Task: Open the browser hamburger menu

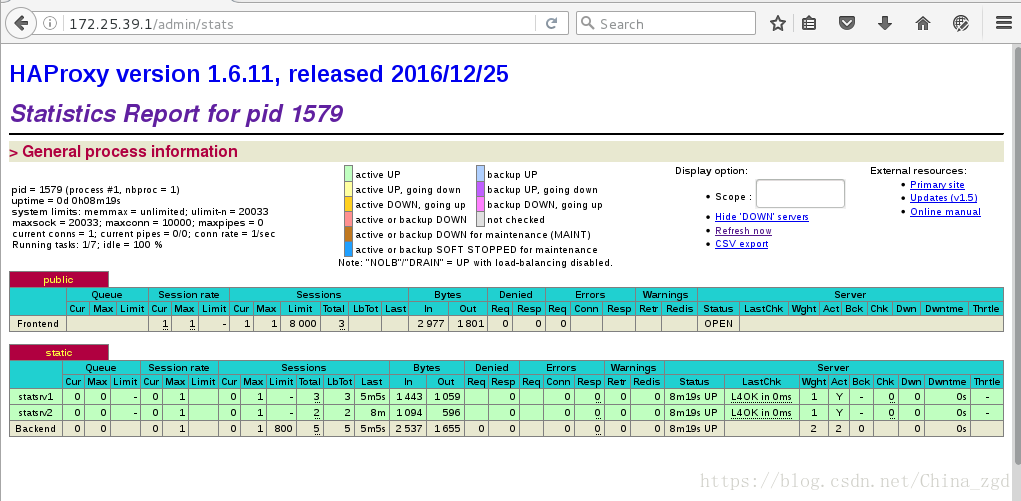Action: coord(1003,23)
